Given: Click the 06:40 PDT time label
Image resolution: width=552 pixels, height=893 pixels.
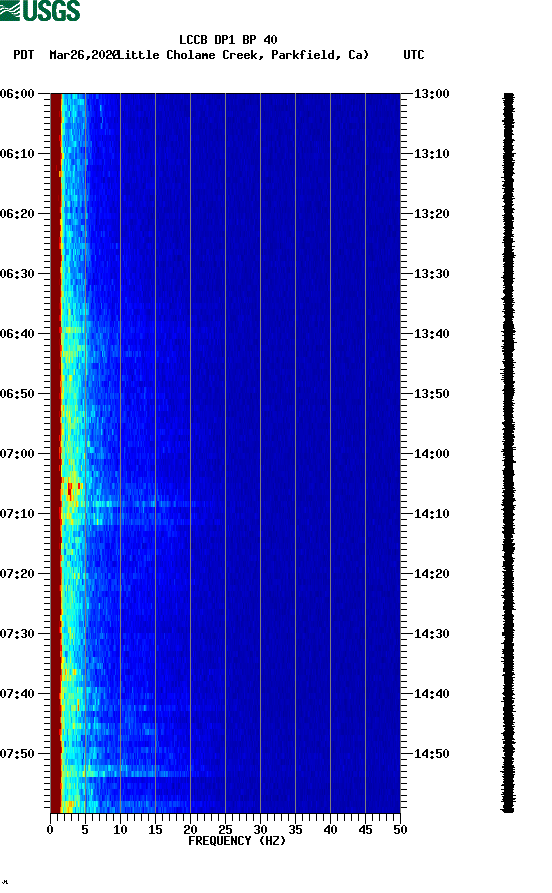Looking at the screenshot, I should [x=17, y=333].
